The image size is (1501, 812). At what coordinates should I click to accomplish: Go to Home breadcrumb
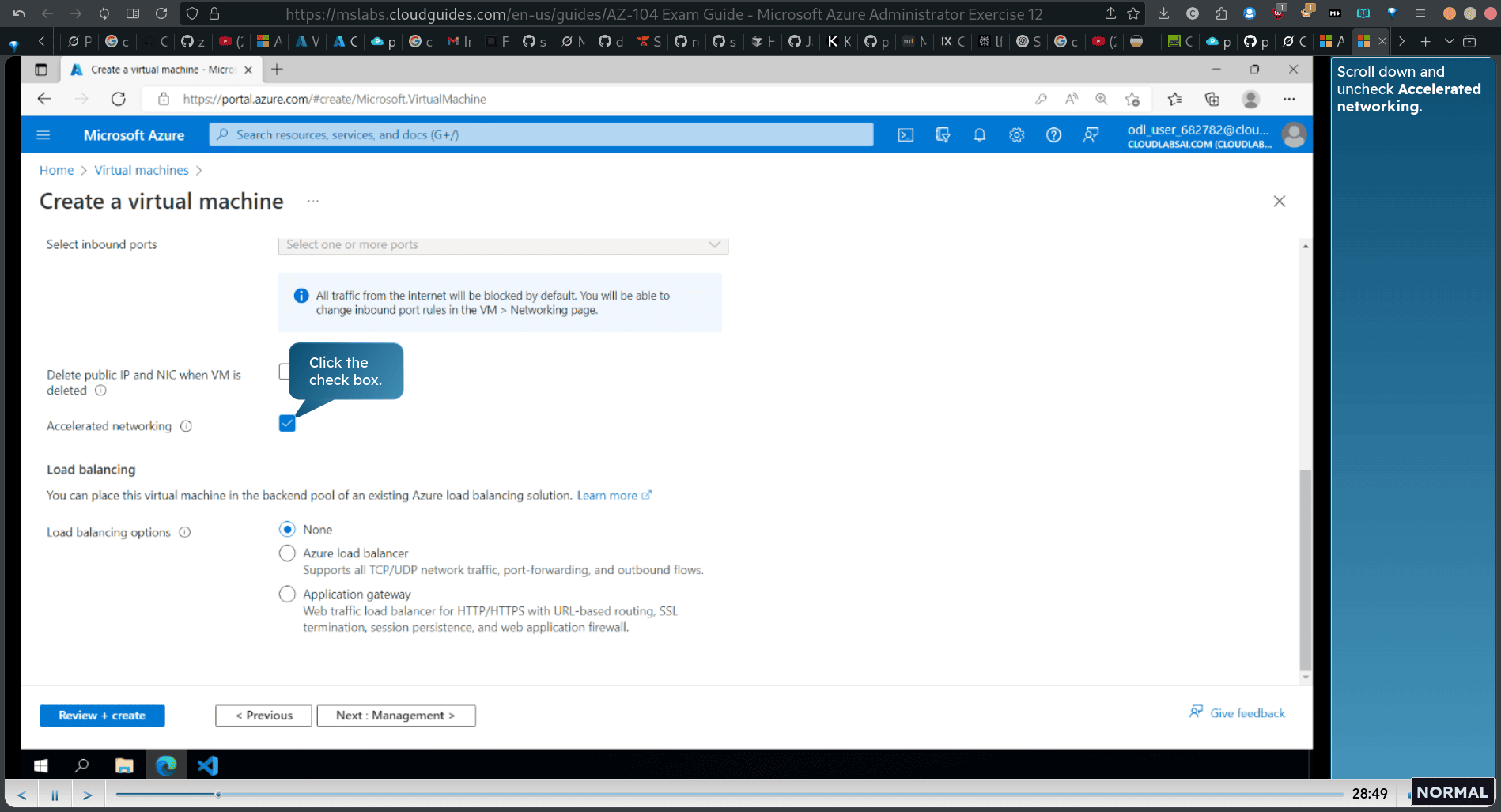pyautogui.click(x=56, y=170)
